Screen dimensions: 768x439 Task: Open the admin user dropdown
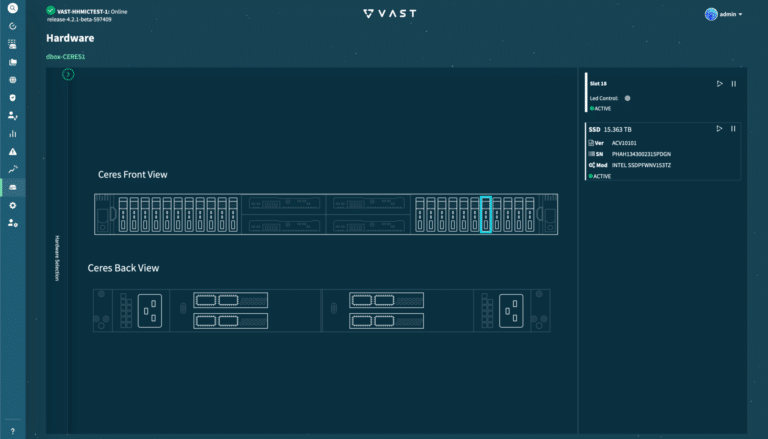coord(731,14)
